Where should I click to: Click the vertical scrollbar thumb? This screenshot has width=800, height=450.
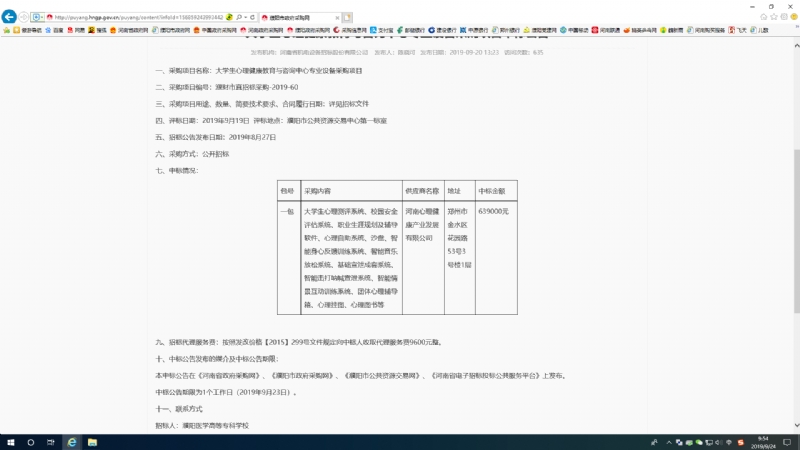[x=796, y=230]
